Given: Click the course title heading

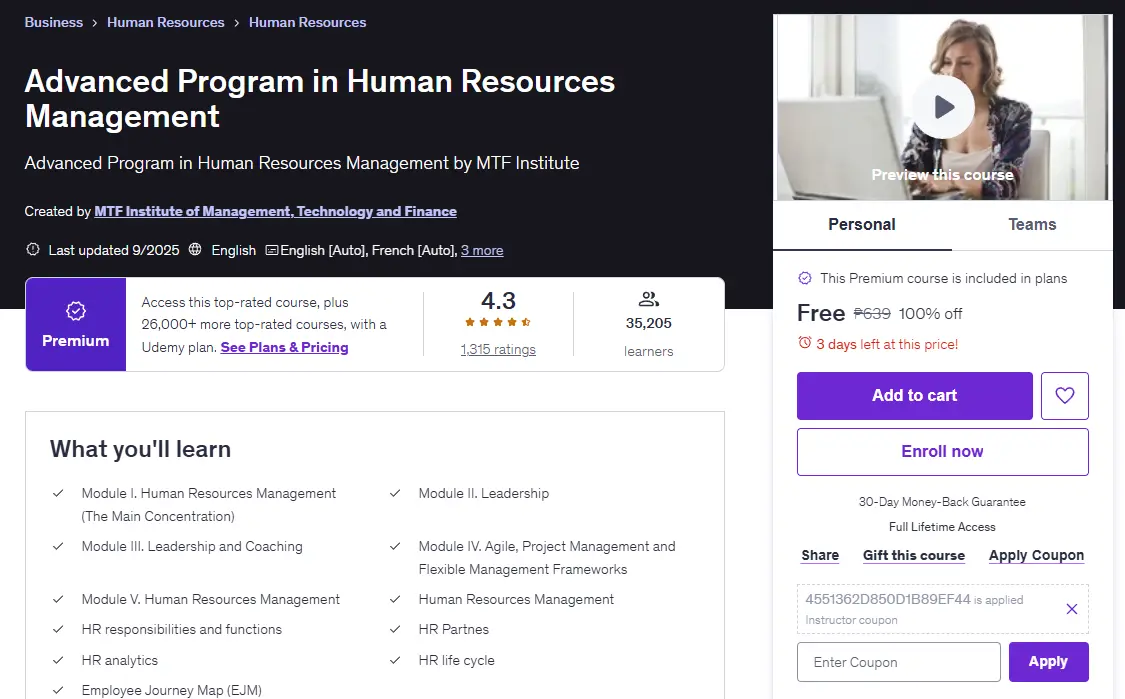Looking at the screenshot, I should click(x=320, y=99).
